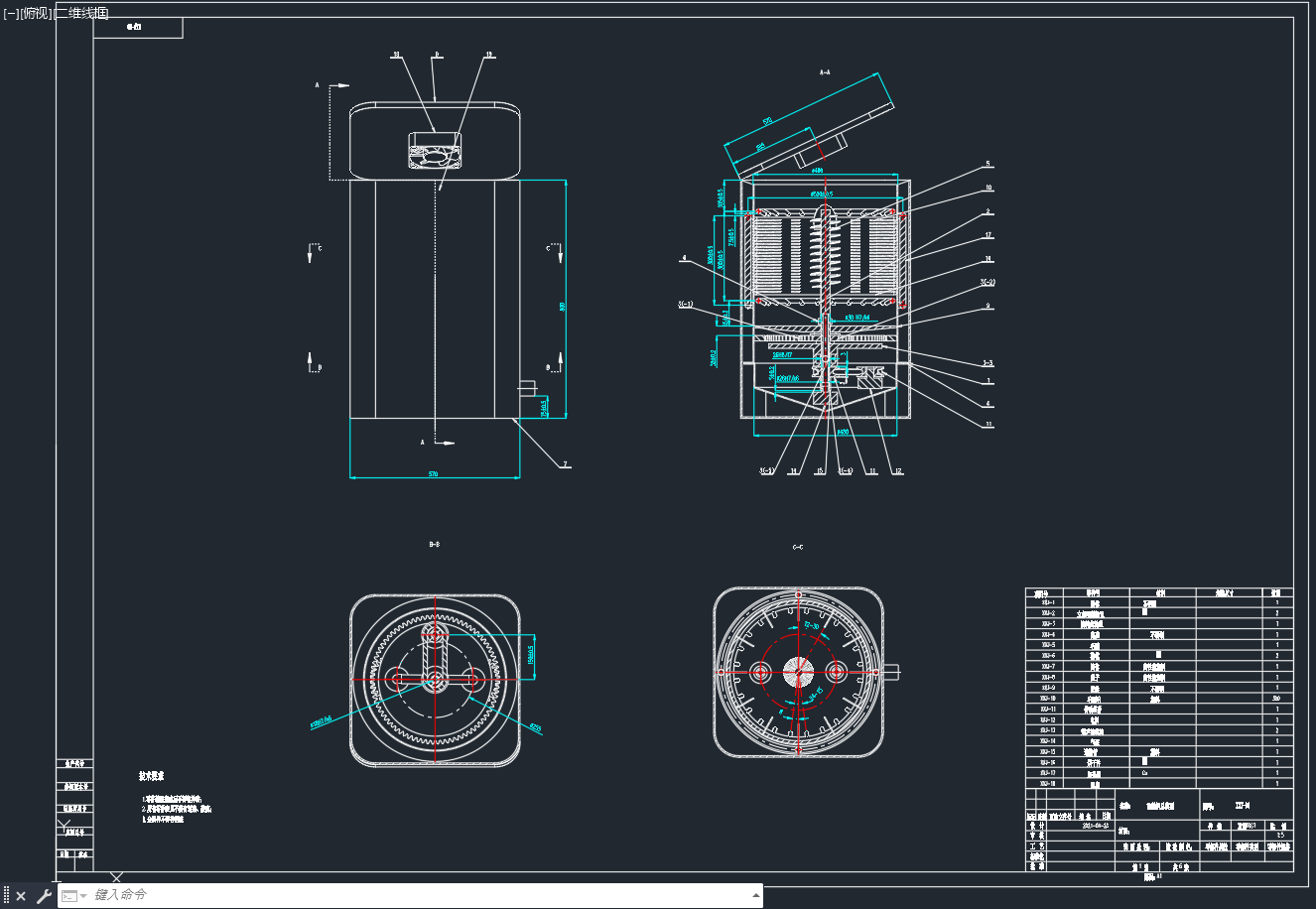Screen dimensions: 1316x909
Task: Select the 570 width dimension text
Action: tap(434, 474)
